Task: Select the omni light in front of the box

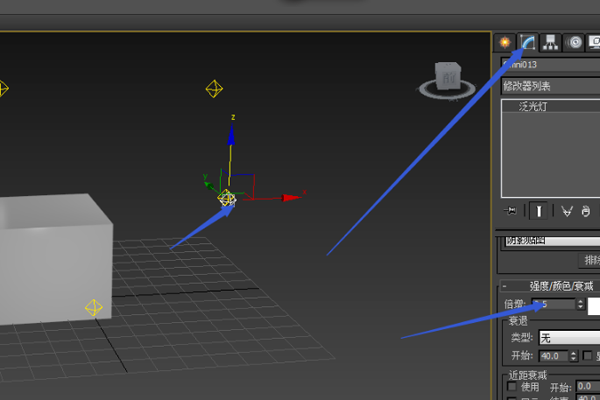Action: (x=93, y=308)
